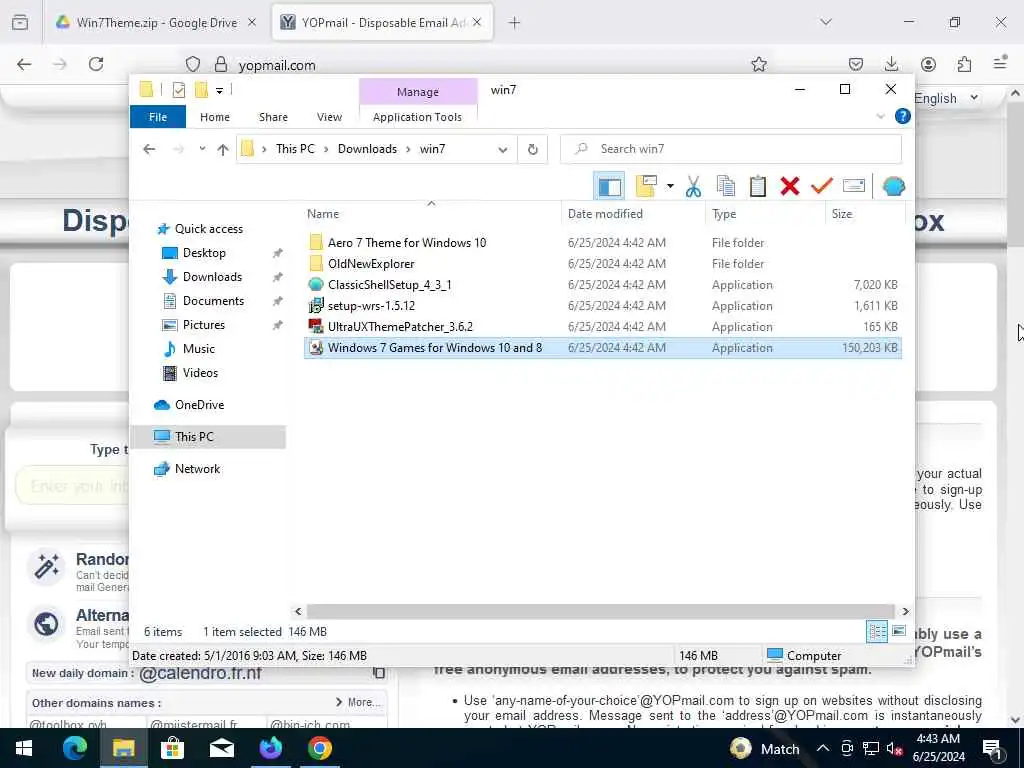Switch to the Home ribbon tab
This screenshot has width=1024, height=768.
[x=215, y=117]
